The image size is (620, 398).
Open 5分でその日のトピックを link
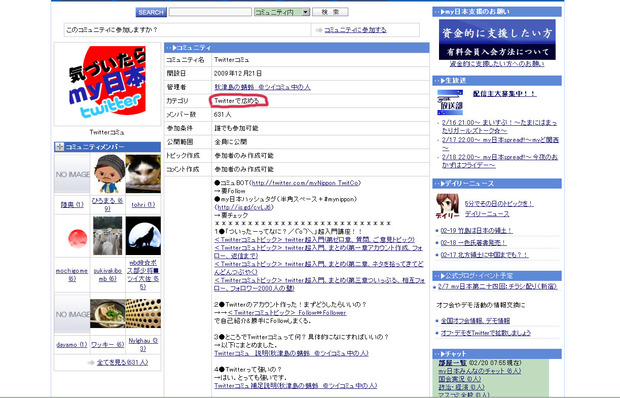click(x=499, y=204)
